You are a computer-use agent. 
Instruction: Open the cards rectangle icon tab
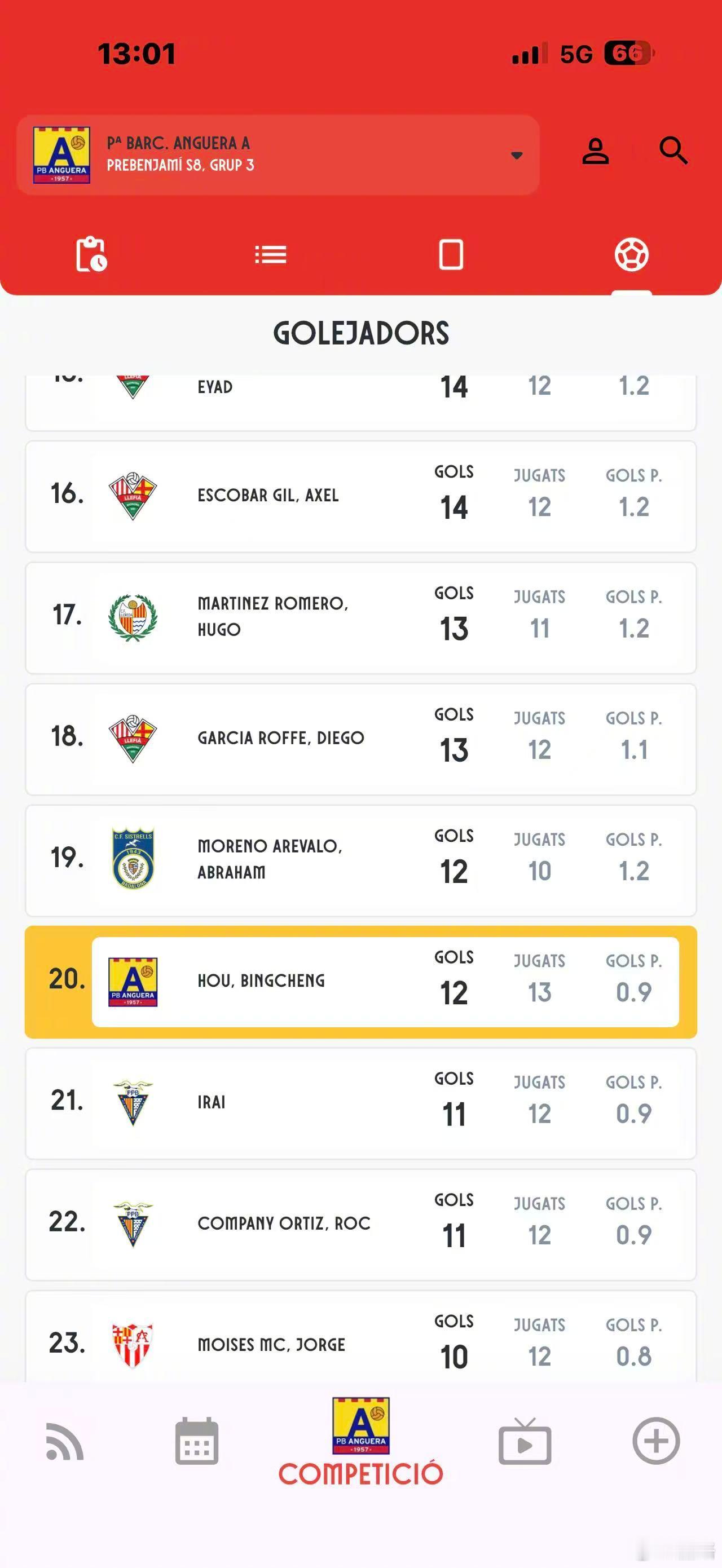[x=451, y=254]
